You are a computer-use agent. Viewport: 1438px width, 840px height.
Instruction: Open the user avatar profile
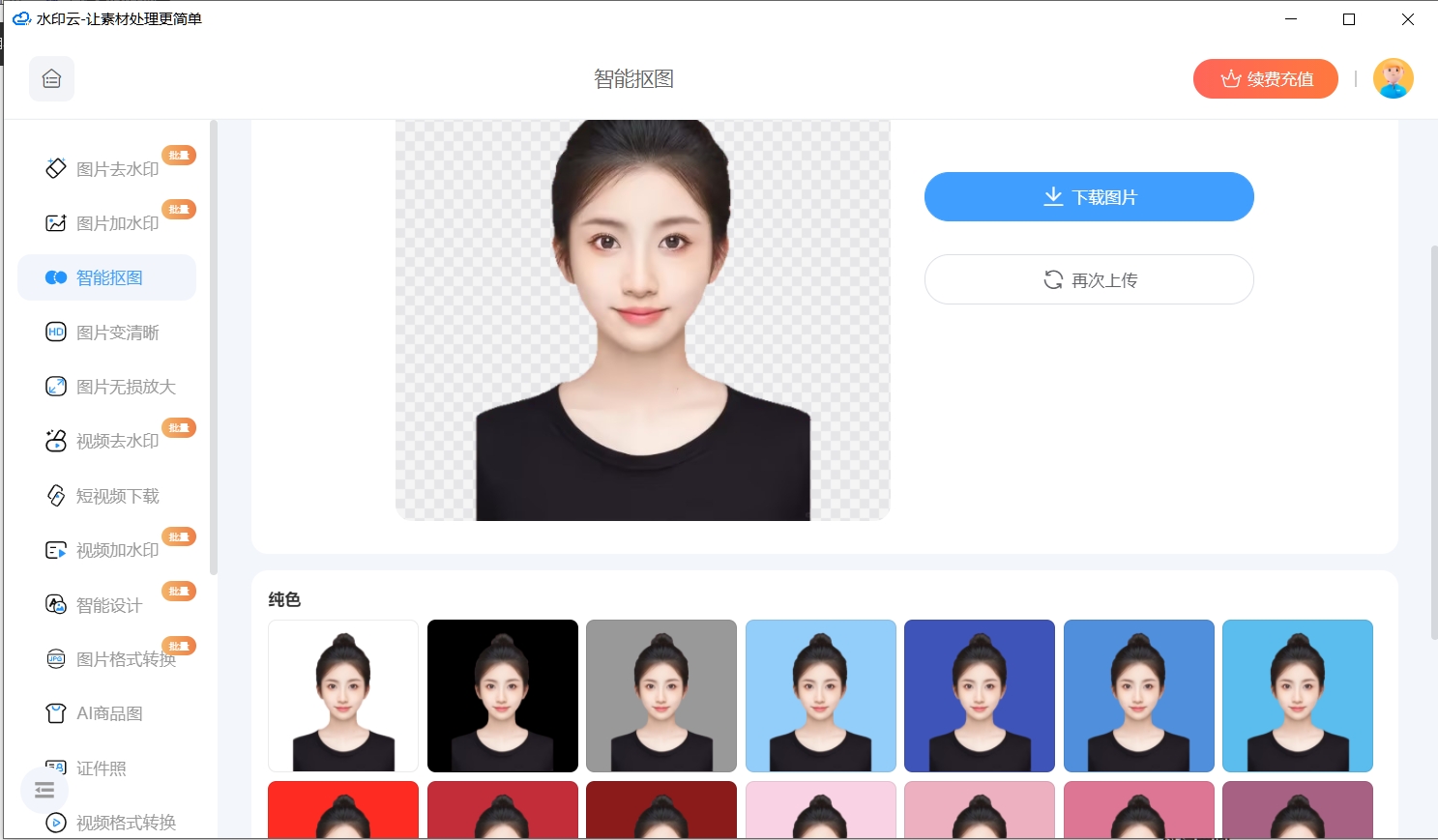point(1393,78)
